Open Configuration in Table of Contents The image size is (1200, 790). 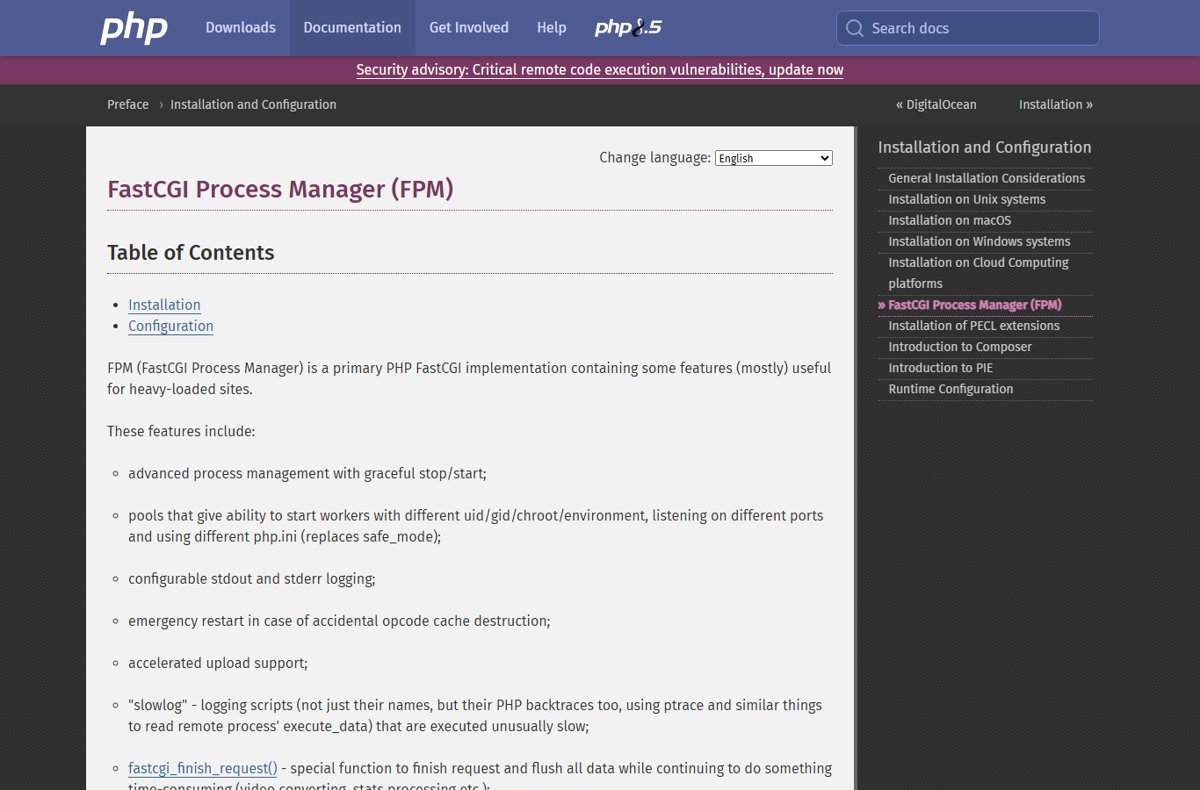[171, 326]
